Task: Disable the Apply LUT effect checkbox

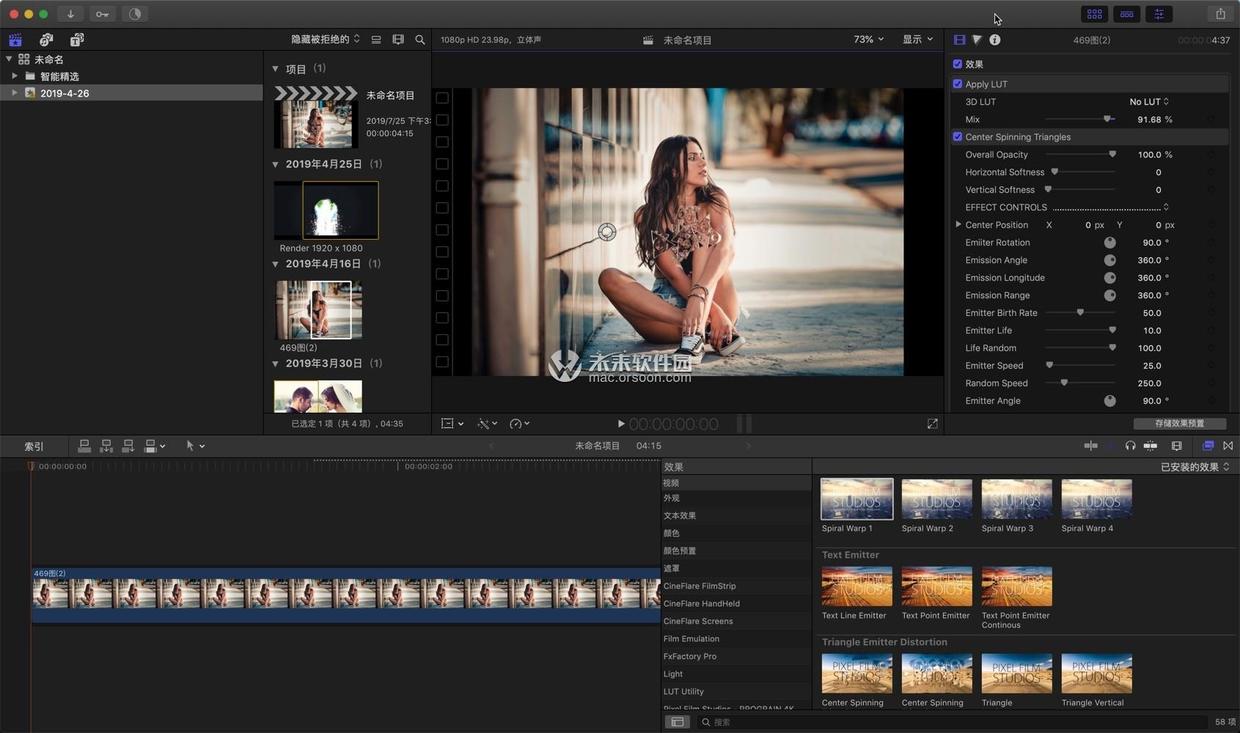Action: [x=958, y=84]
